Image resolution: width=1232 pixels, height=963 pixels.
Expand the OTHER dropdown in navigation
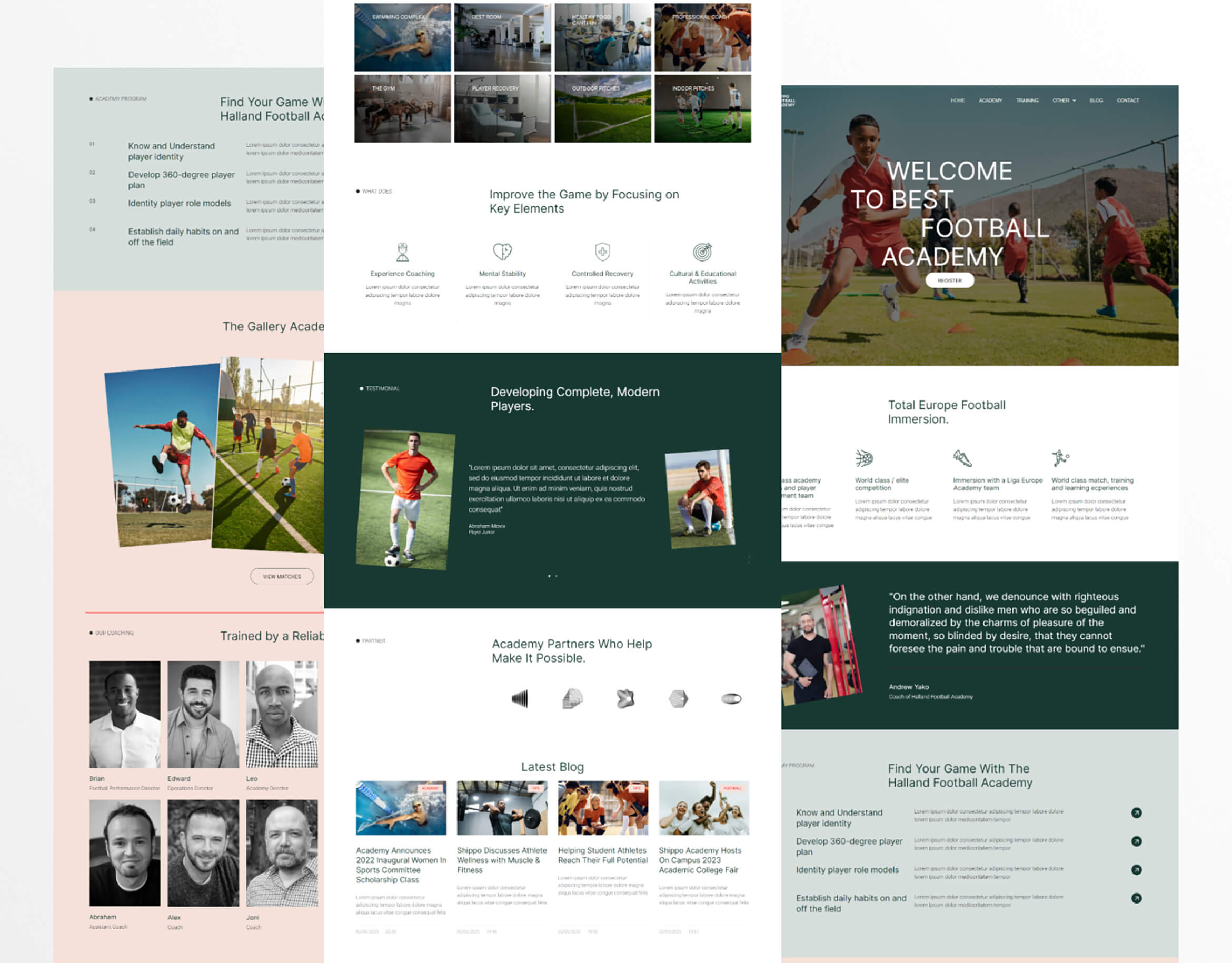[x=1064, y=101]
